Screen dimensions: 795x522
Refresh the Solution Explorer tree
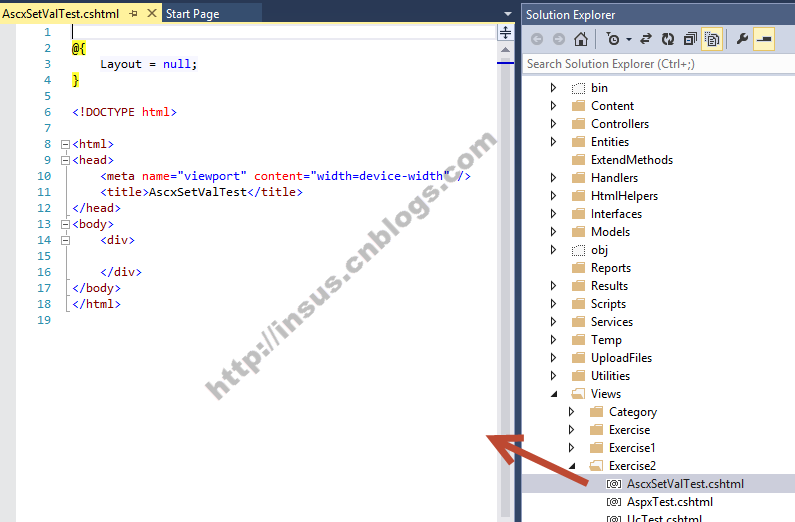668,39
